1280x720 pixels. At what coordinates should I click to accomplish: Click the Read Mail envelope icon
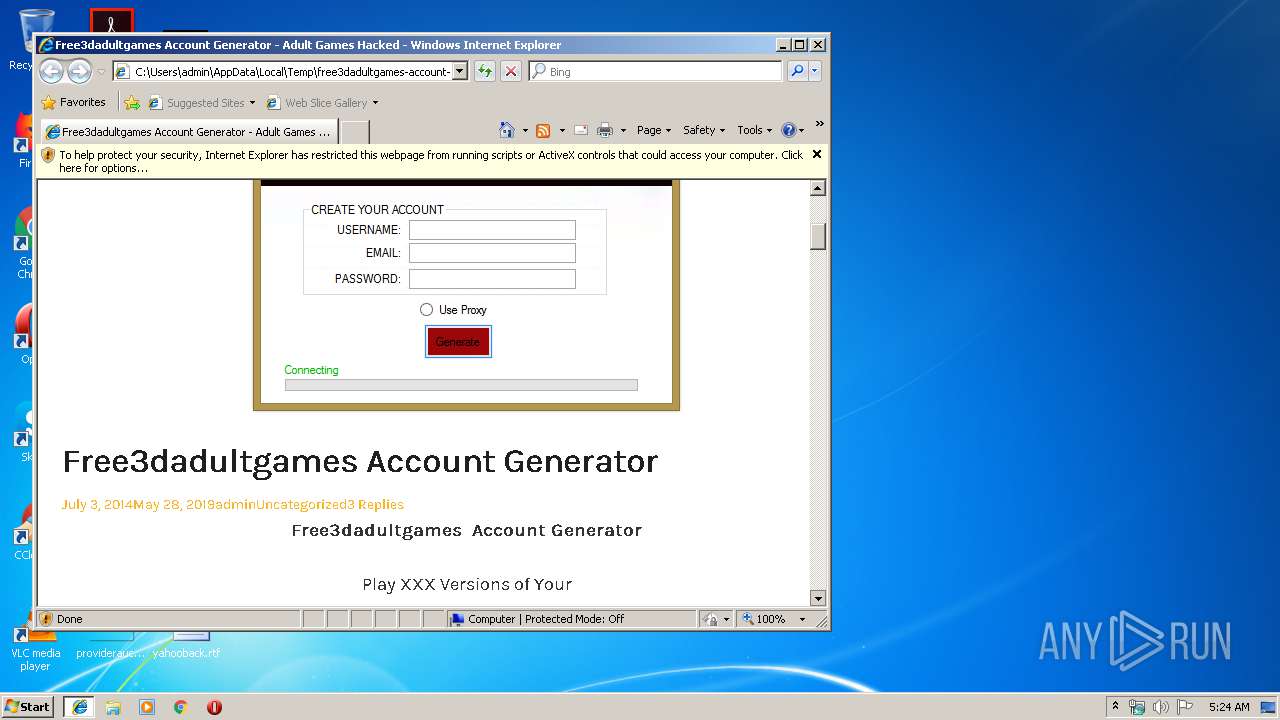[580, 130]
